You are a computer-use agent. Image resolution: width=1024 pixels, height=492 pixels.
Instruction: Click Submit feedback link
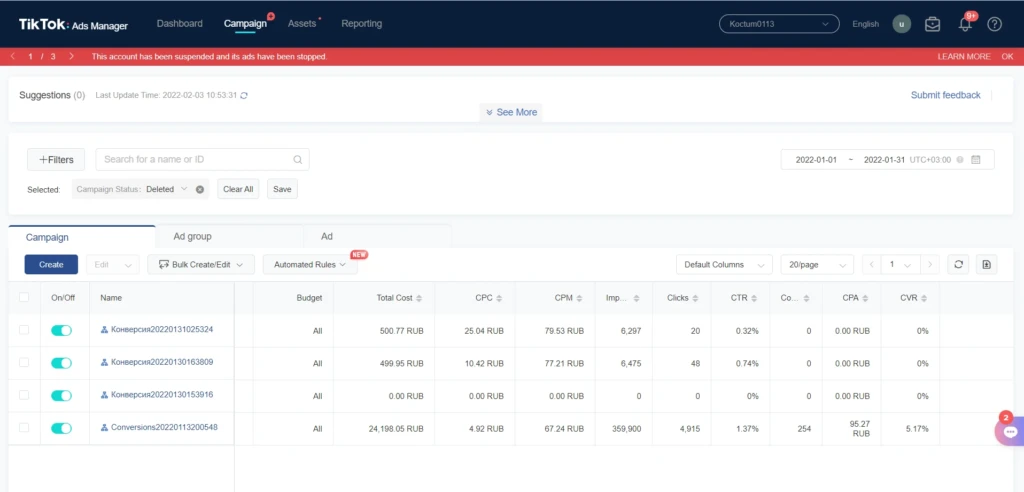coord(946,95)
